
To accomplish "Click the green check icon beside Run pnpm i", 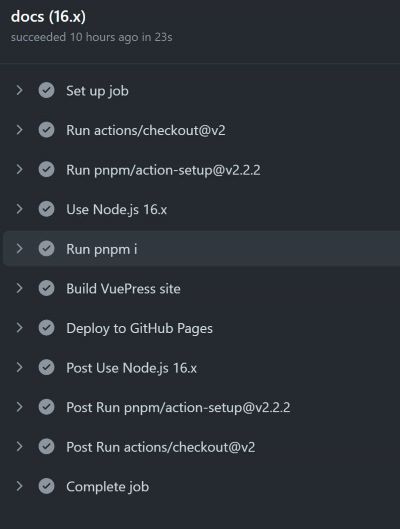I will 46,249.
